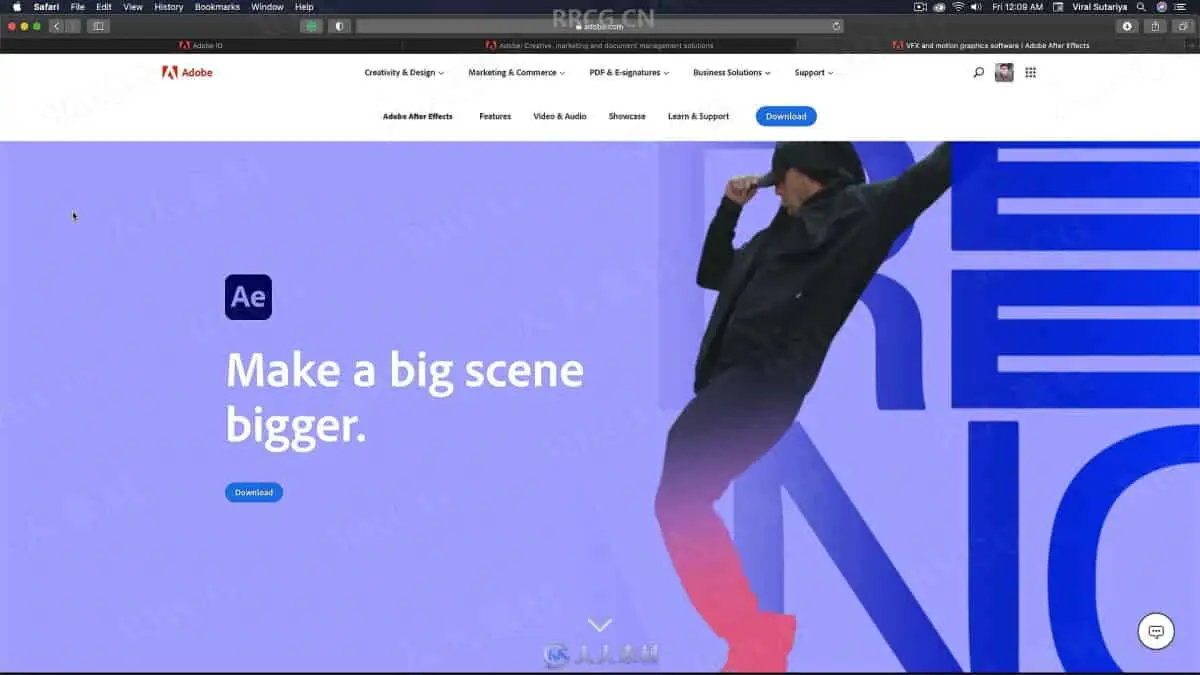
Task: Click the After Effects Ae app icon
Action: 248,297
